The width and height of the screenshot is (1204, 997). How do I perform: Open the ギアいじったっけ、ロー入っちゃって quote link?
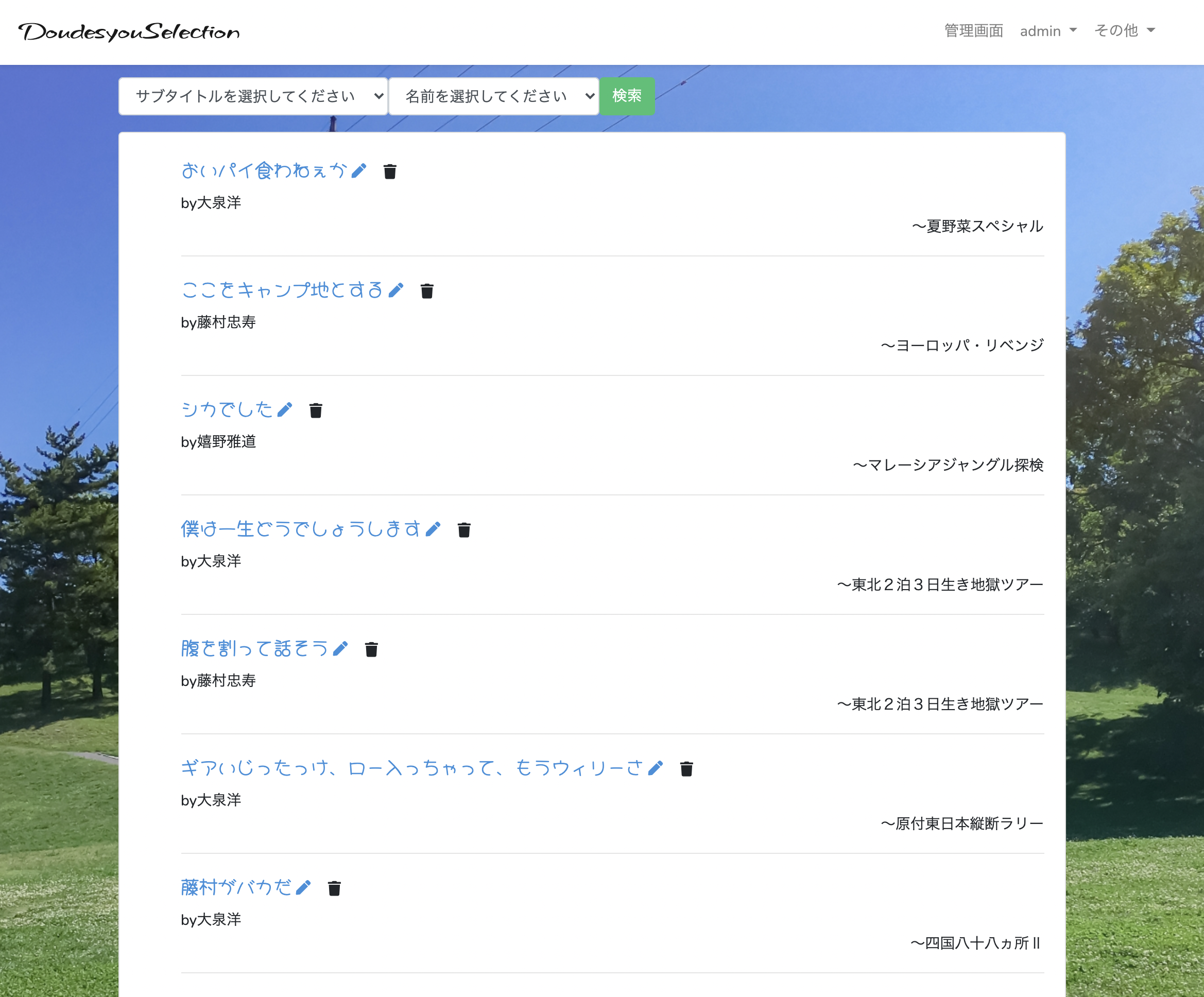(412, 767)
